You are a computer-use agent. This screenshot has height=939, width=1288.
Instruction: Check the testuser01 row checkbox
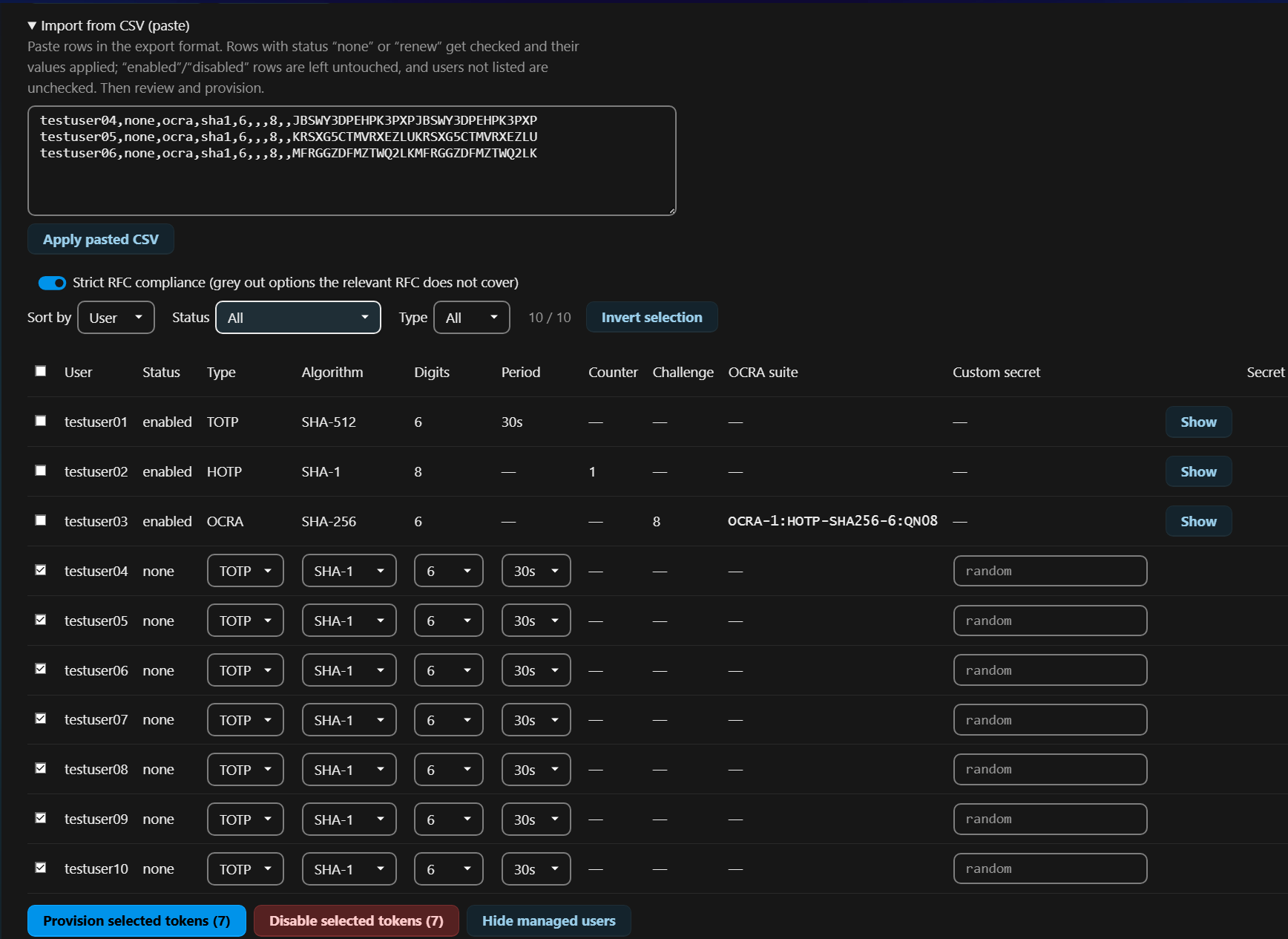click(41, 421)
